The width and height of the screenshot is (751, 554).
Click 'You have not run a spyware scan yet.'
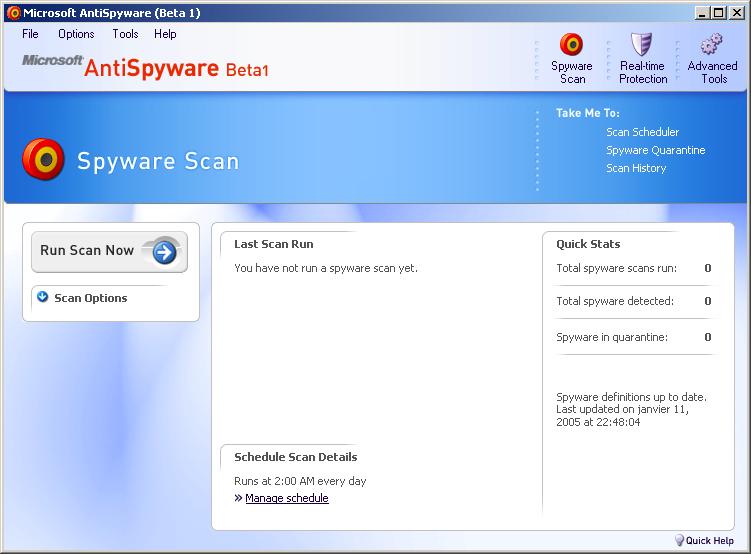coord(326,268)
